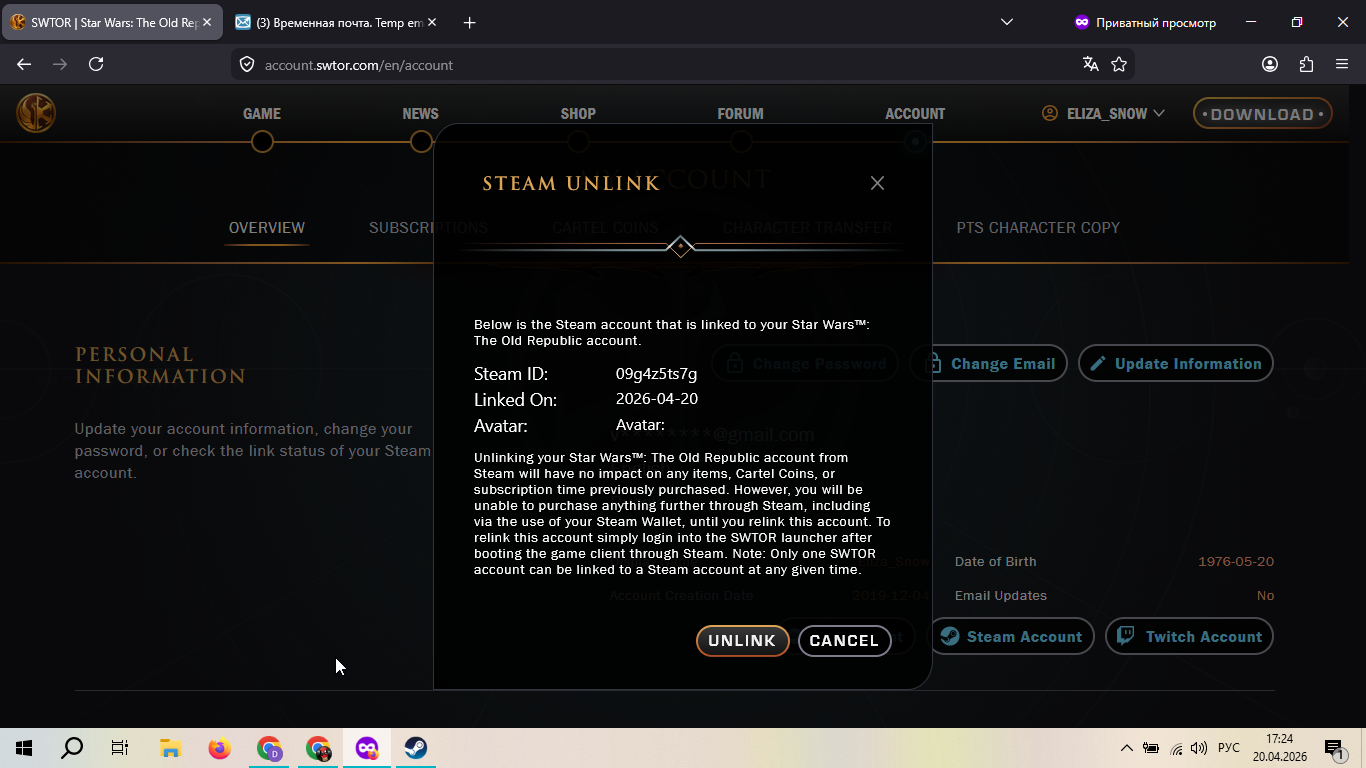The width and height of the screenshot is (1366, 768).
Task: Open Task View from the taskbar
Action: 120,748
